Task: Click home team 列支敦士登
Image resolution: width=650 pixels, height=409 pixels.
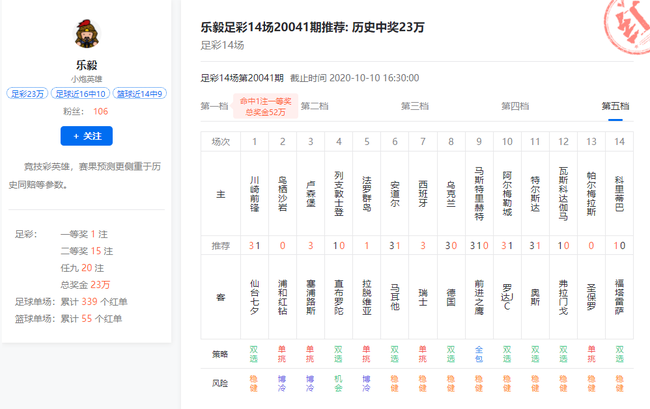Action: (x=339, y=194)
